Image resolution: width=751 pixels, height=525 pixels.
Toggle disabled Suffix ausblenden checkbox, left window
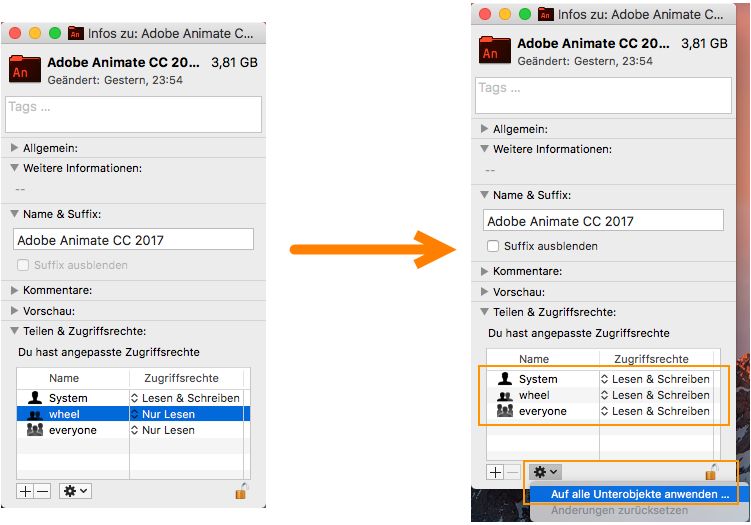[23, 265]
